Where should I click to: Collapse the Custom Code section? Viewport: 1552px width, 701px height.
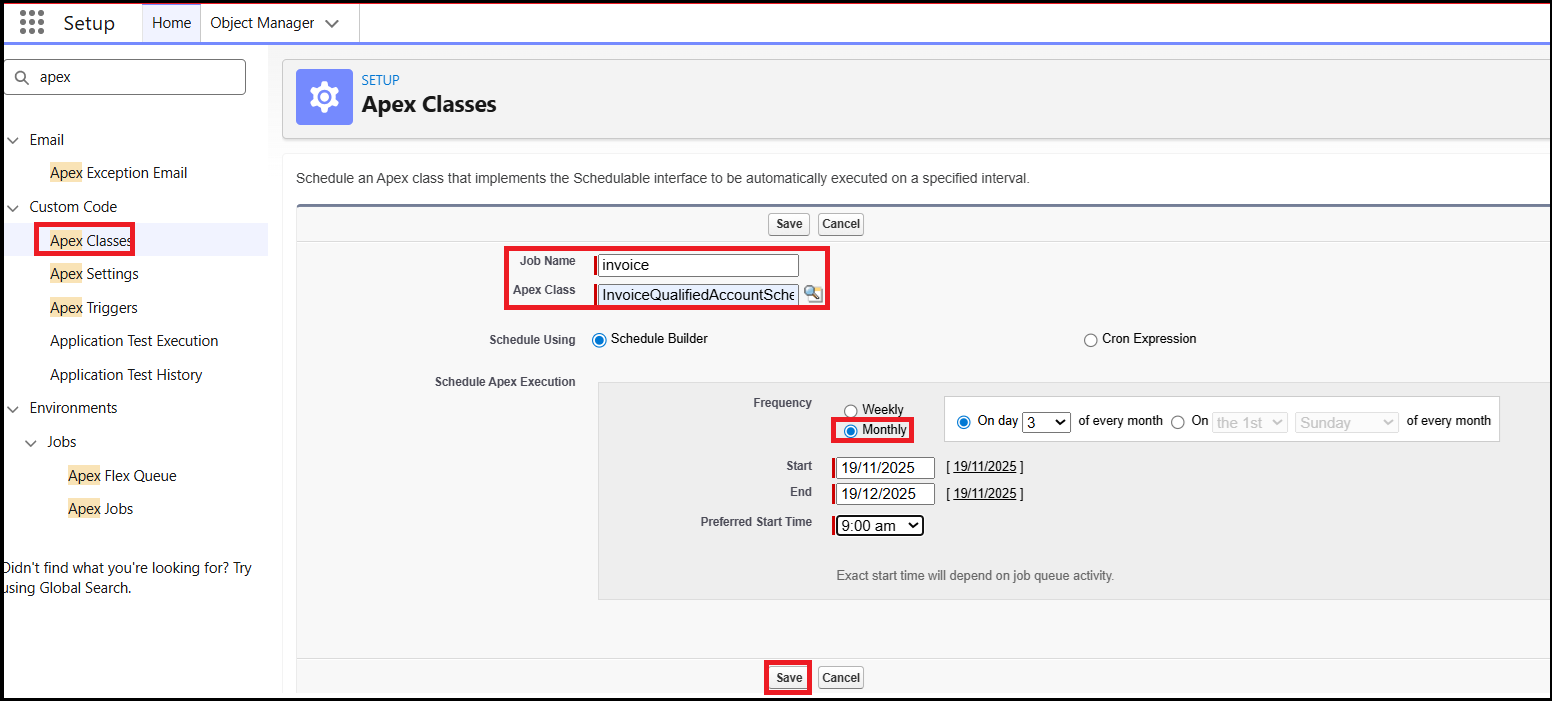click(x=13, y=207)
